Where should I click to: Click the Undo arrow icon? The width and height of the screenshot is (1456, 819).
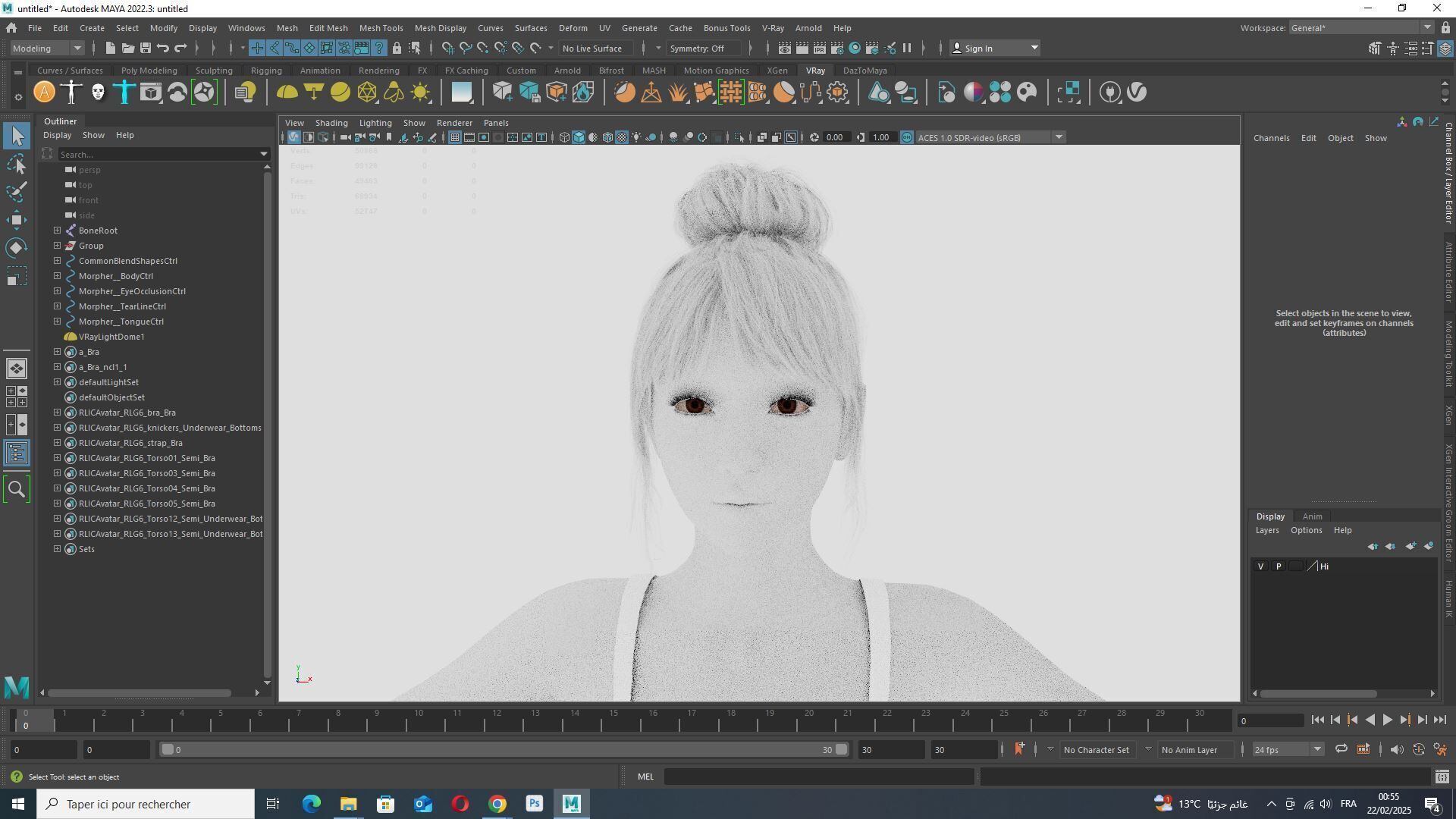pyautogui.click(x=163, y=48)
